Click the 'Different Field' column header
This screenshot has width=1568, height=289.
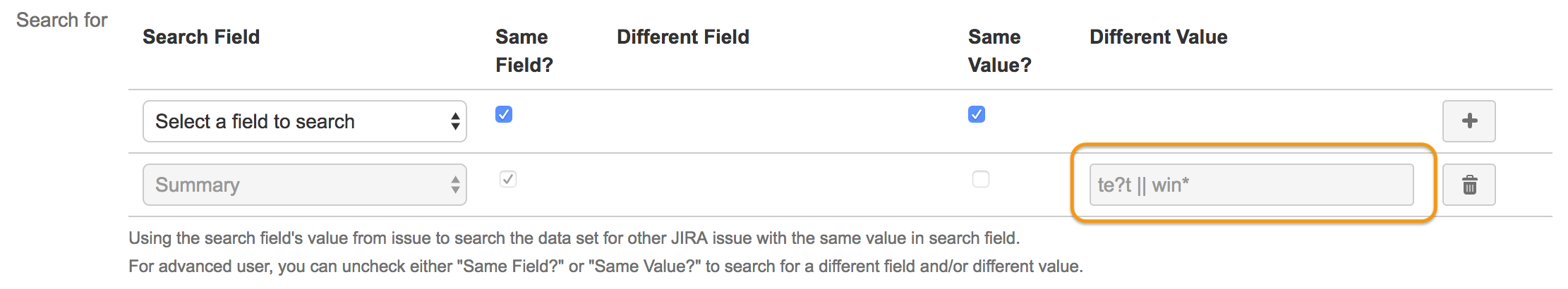(x=682, y=37)
